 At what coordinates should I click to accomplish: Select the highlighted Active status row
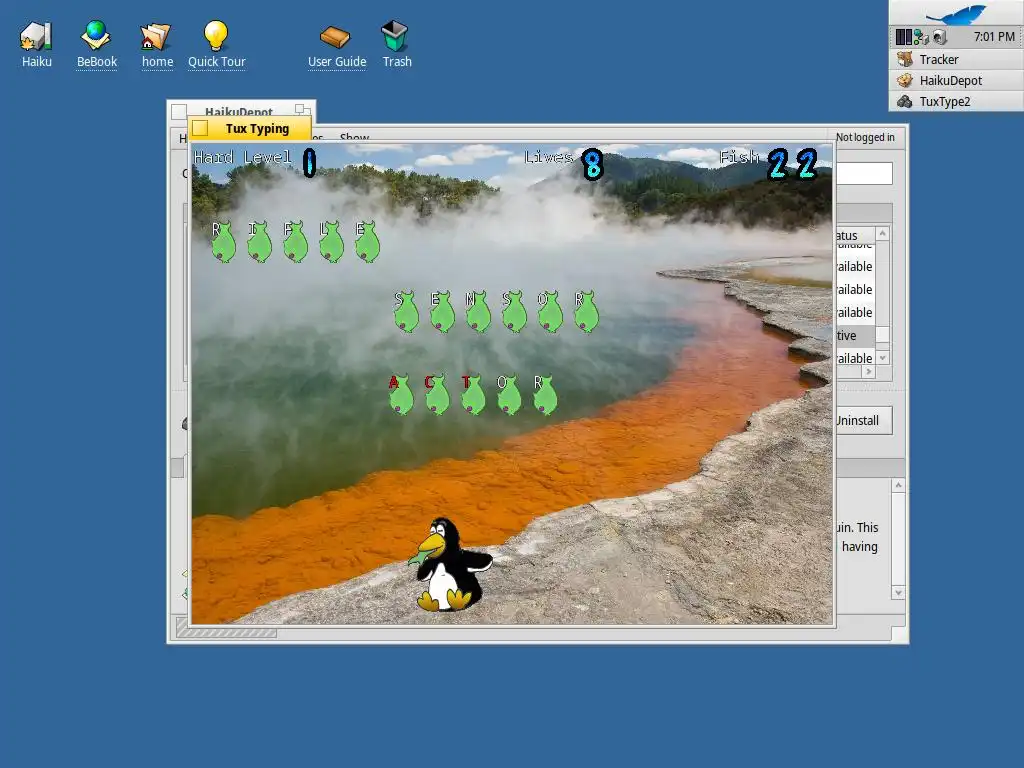[x=856, y=335]
